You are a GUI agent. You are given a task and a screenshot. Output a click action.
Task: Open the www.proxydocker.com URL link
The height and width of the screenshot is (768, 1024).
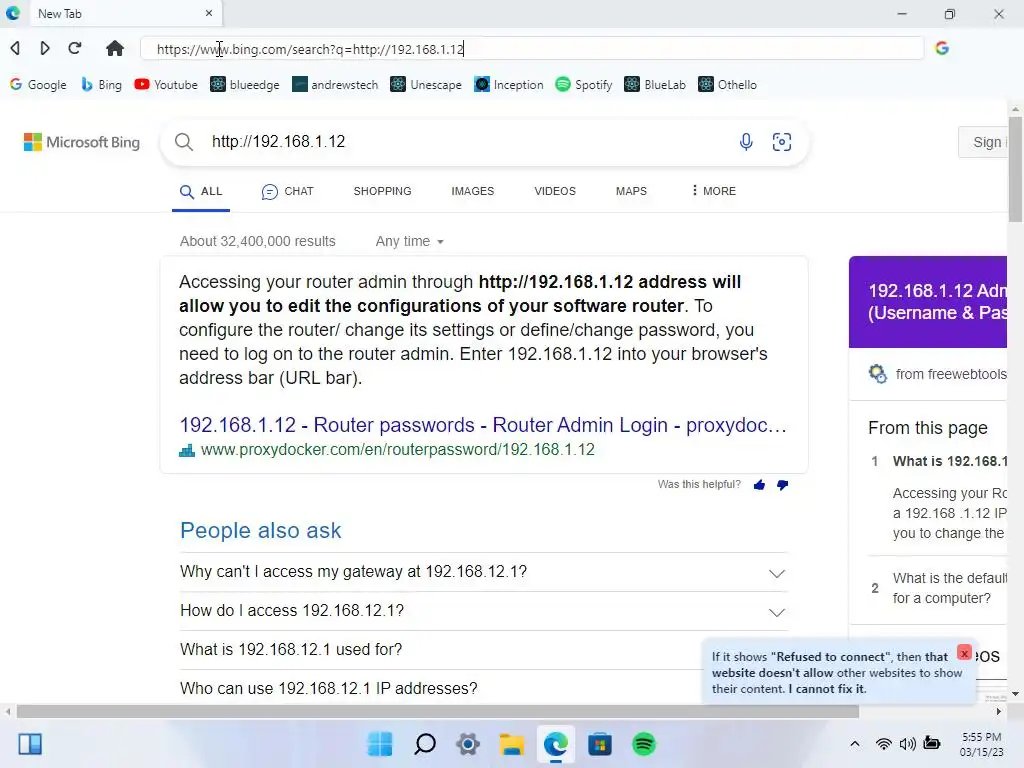click(x=398, y=450)
